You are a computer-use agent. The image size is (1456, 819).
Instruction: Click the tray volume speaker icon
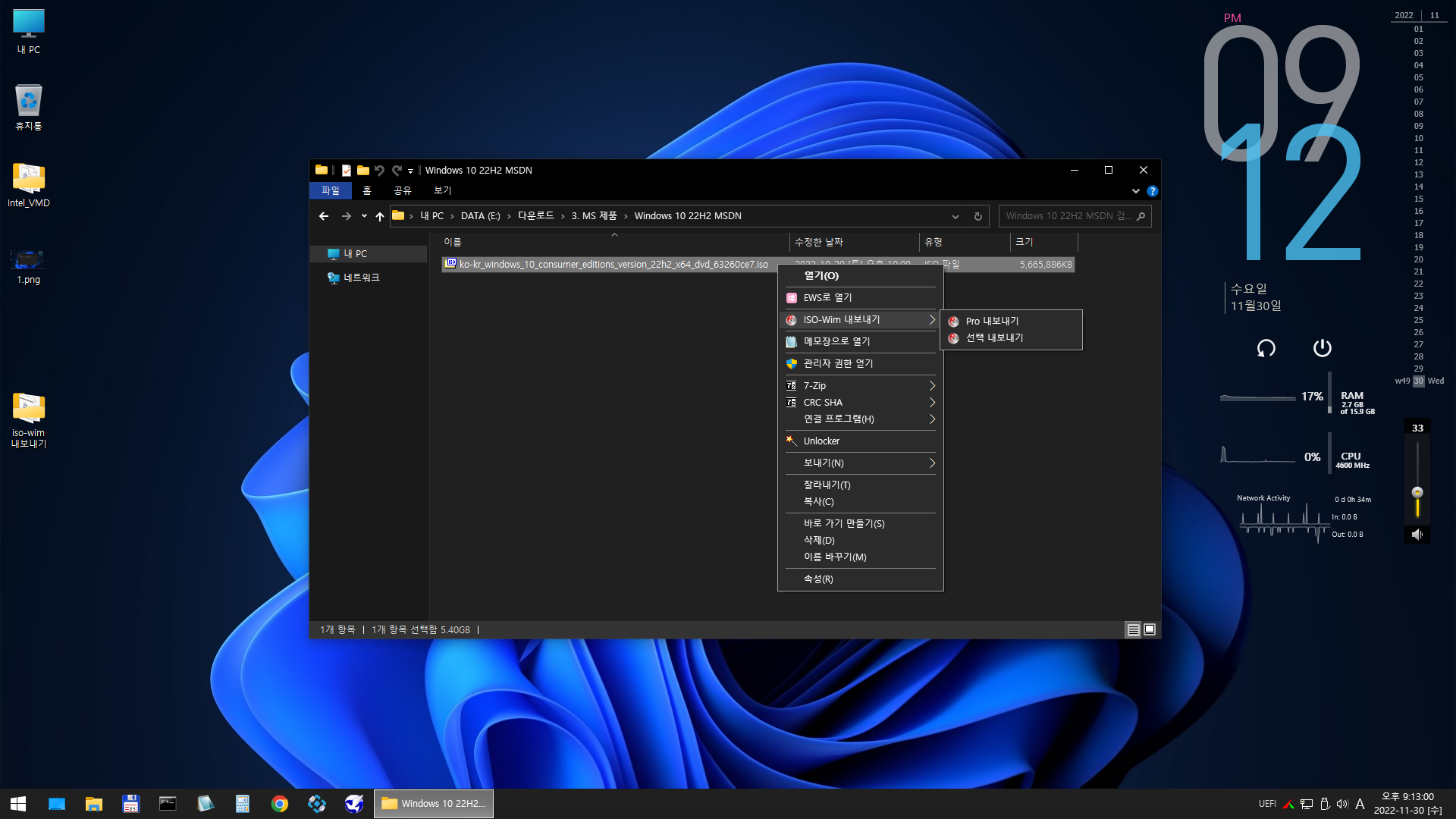1342,804
